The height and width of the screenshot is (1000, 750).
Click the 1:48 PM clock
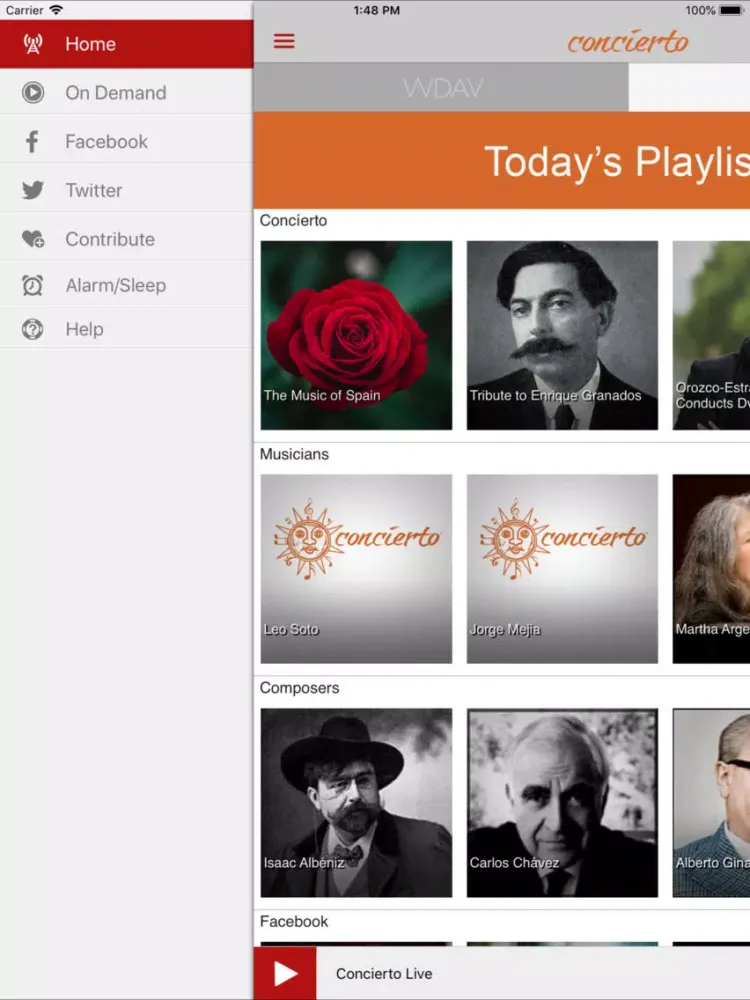pyautogui.click(x=376, y=10)
